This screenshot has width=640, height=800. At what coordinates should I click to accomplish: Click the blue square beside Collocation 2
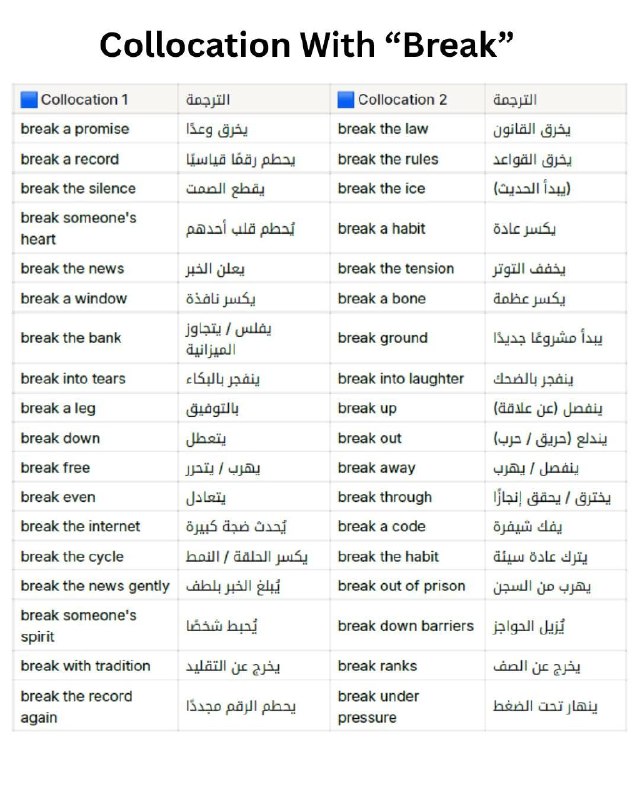346,99
